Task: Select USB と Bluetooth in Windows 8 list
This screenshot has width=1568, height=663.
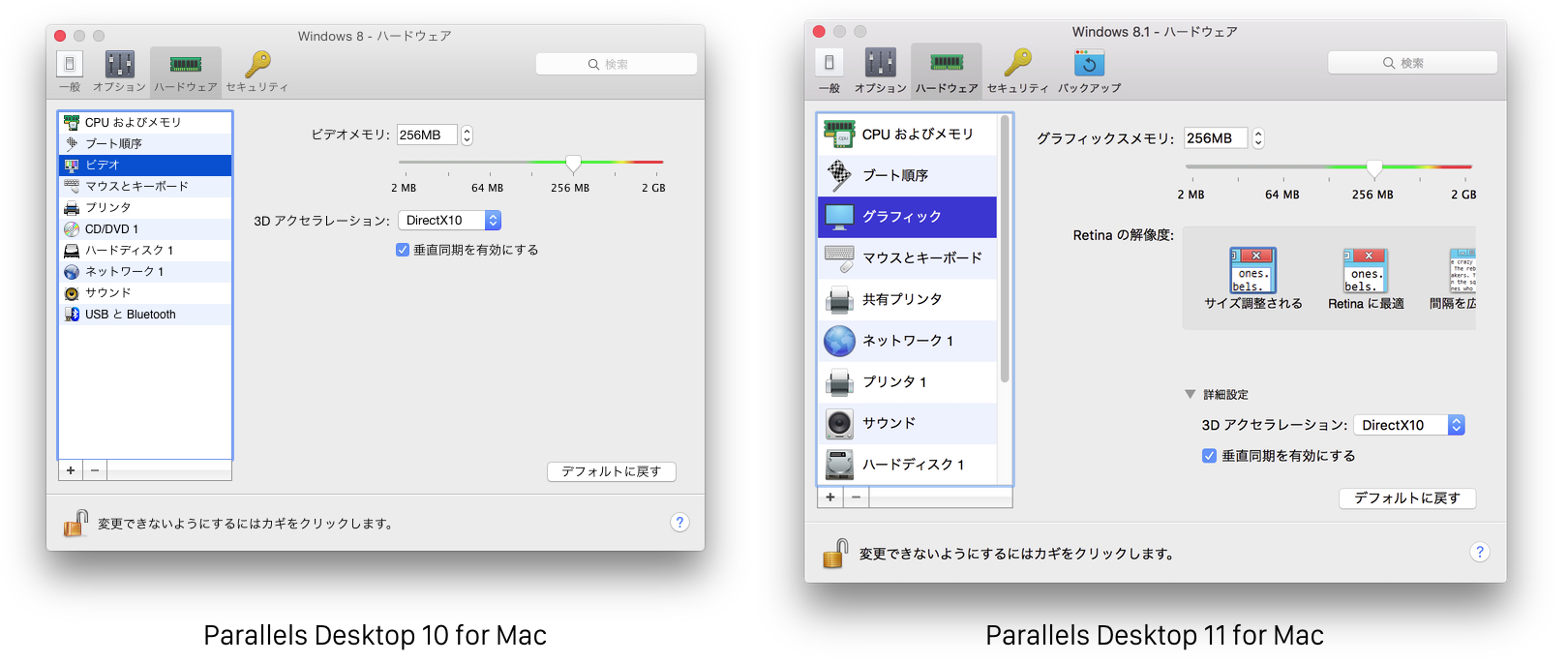Action: coord(145,314)
